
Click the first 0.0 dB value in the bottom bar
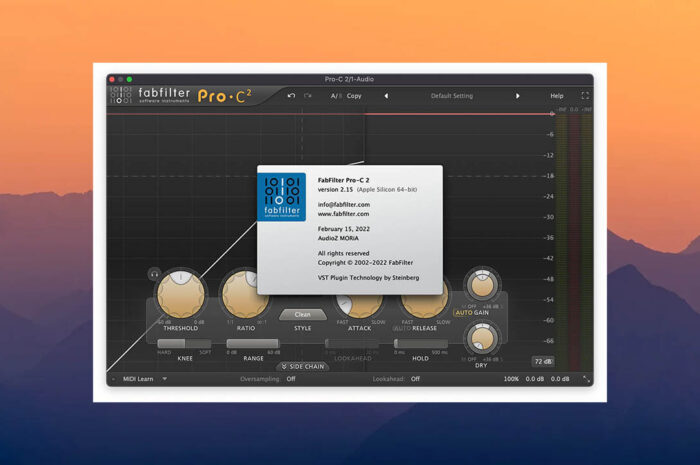click(535, 379)
